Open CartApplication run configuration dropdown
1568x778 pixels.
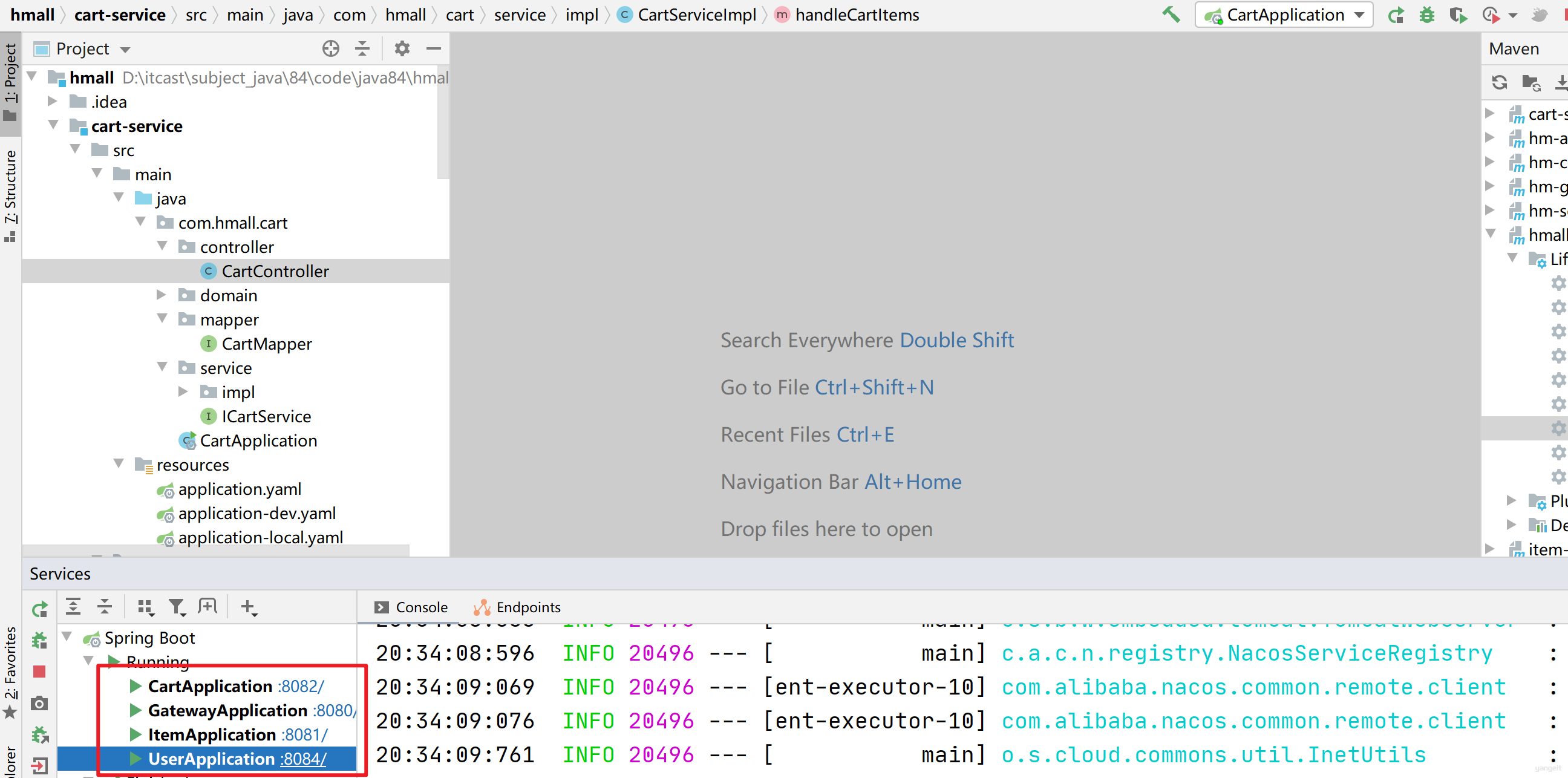pos(1284,15)
